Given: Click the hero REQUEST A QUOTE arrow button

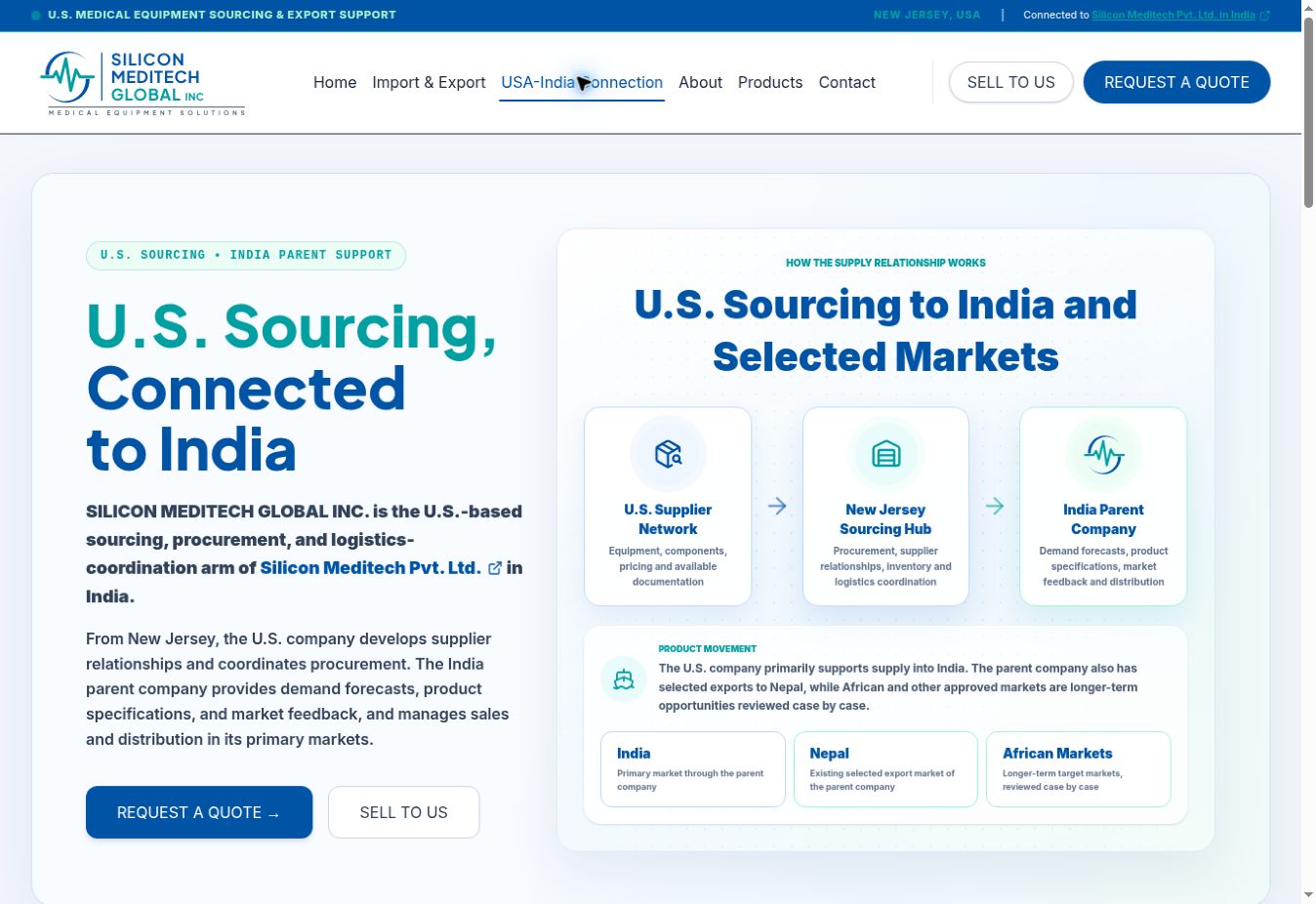Looking at the screenshot, I should [x=199, y=812].
